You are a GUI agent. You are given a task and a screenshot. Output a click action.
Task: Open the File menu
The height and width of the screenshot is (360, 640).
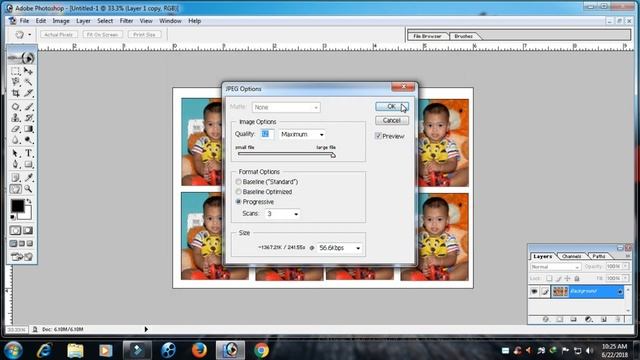point(24,21)
